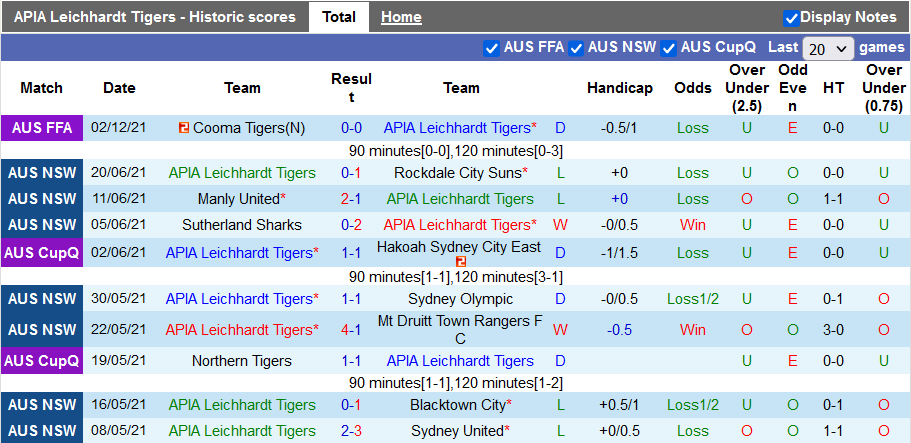
Task: Click the HT column header
Action: pyautogui.click(x=833, y=88)
